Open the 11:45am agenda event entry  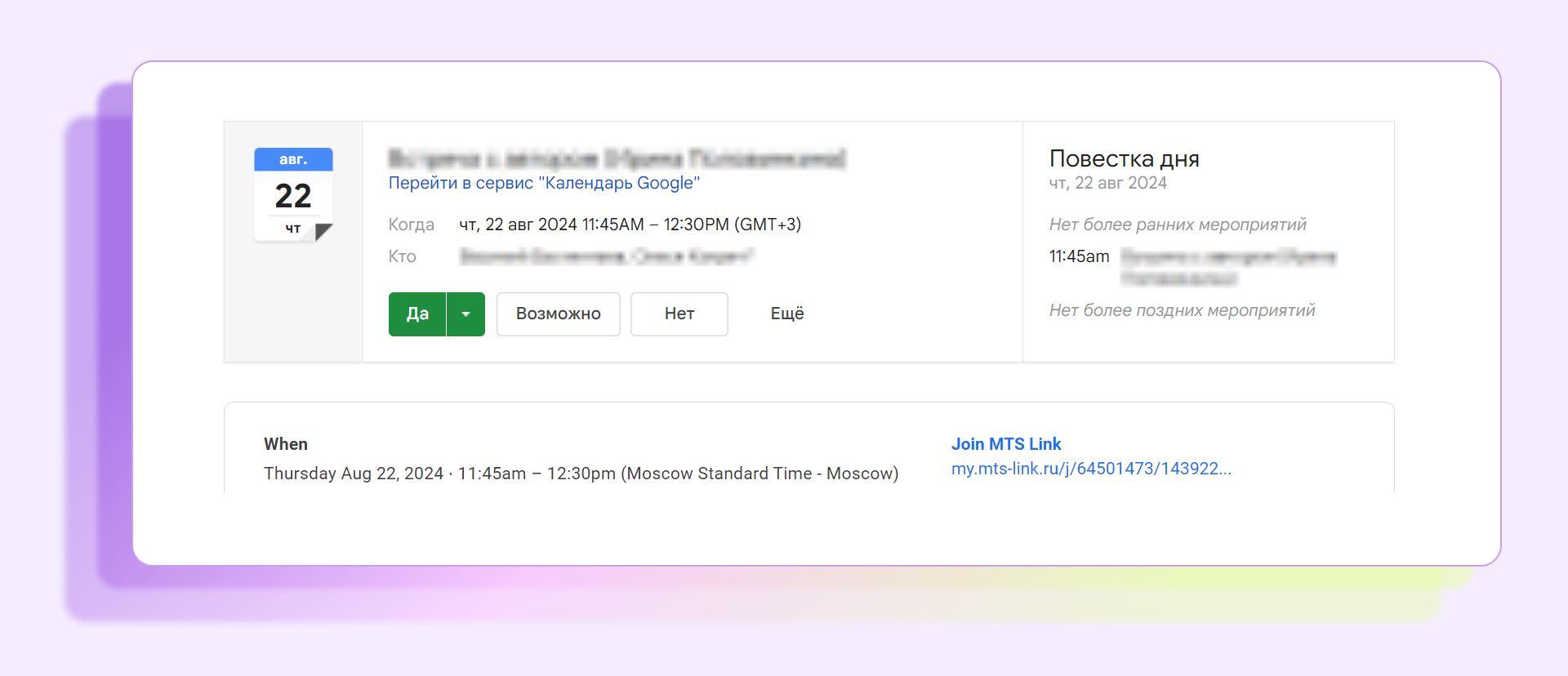[x=1228, y=268]
